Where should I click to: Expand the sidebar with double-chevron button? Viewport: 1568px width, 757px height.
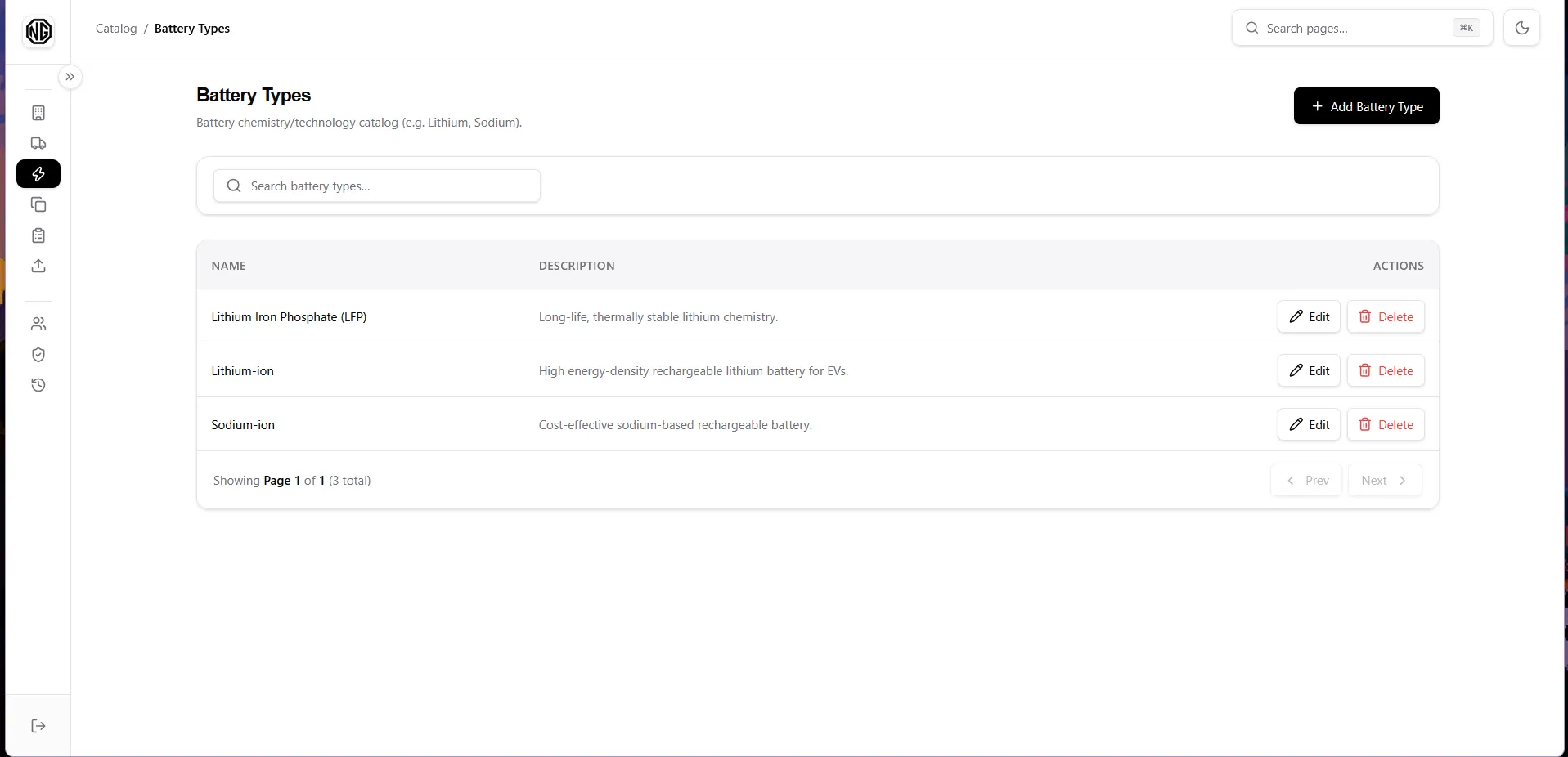pos(70,77)
